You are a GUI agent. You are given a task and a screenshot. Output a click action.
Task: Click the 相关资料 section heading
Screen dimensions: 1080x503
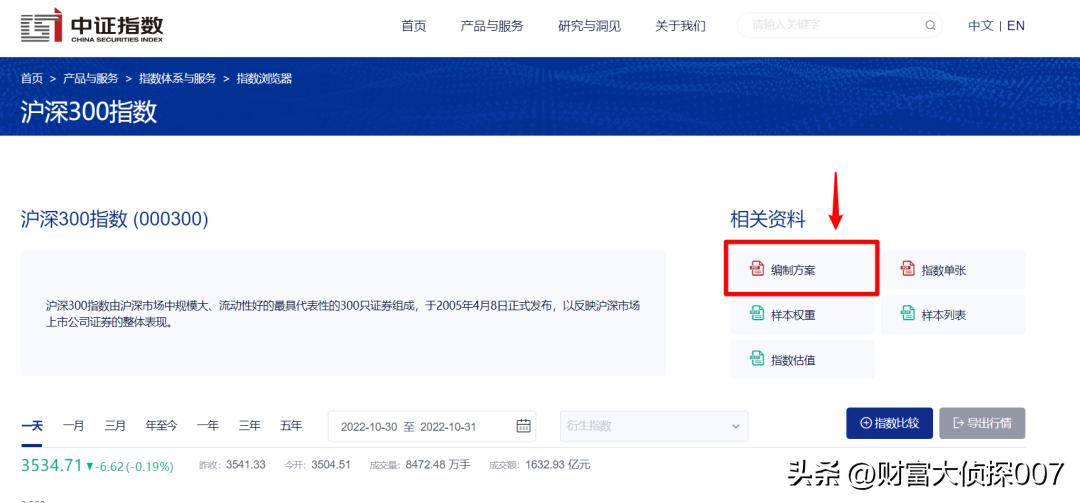coord(768,220)
